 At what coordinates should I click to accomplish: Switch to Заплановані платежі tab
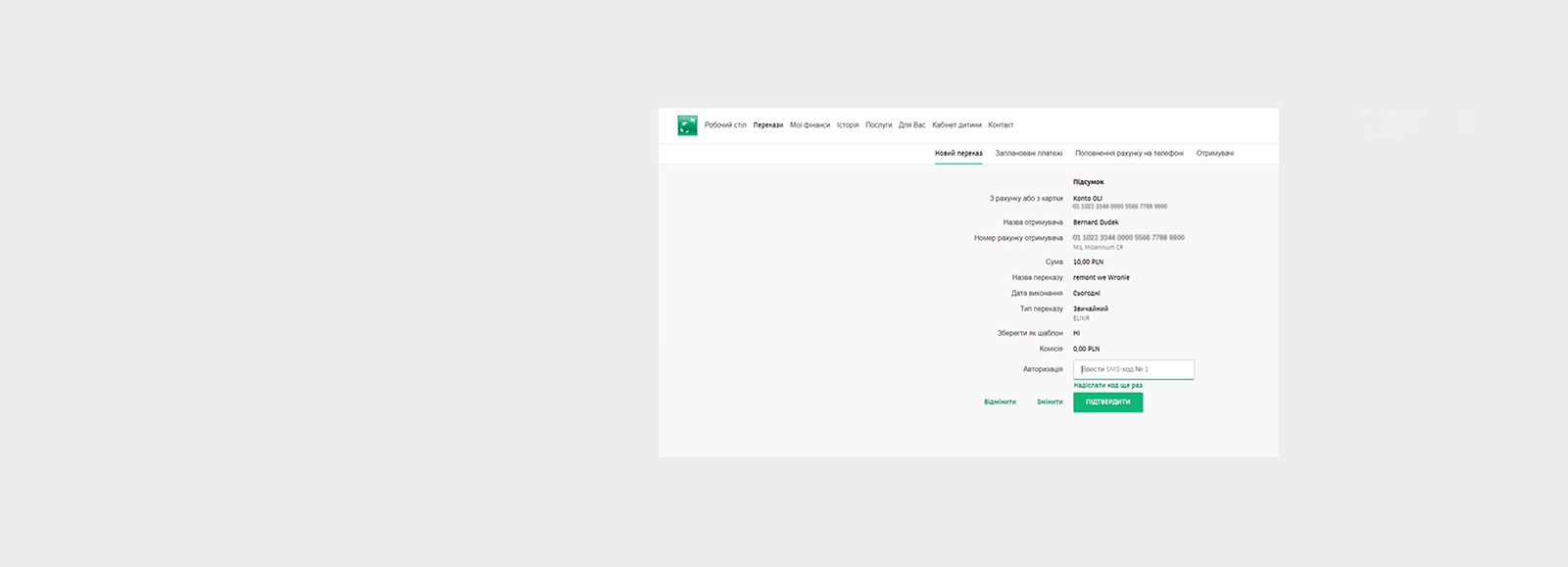(x=1028, y=154)
